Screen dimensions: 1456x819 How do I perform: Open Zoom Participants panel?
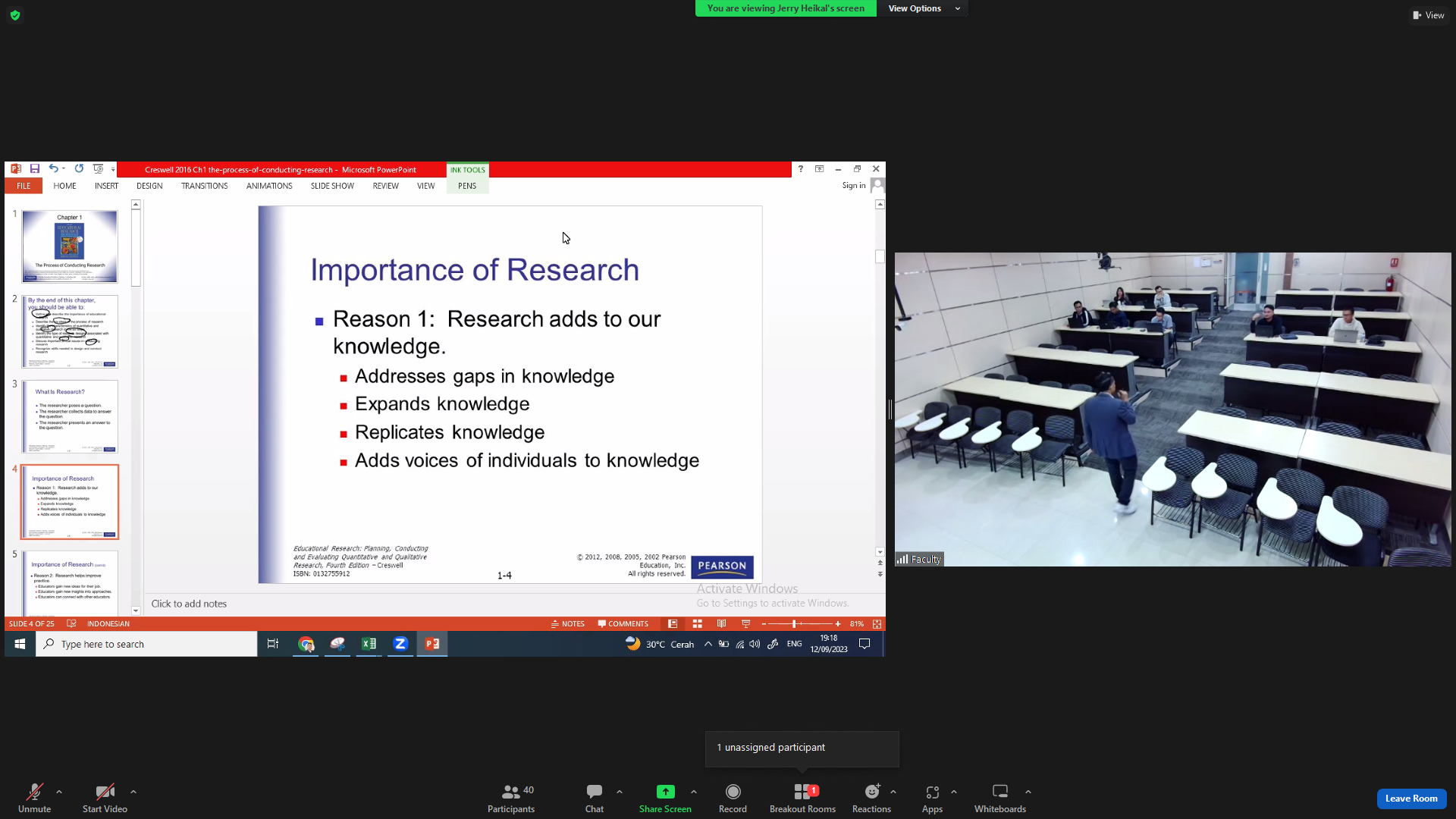point(511,799)
